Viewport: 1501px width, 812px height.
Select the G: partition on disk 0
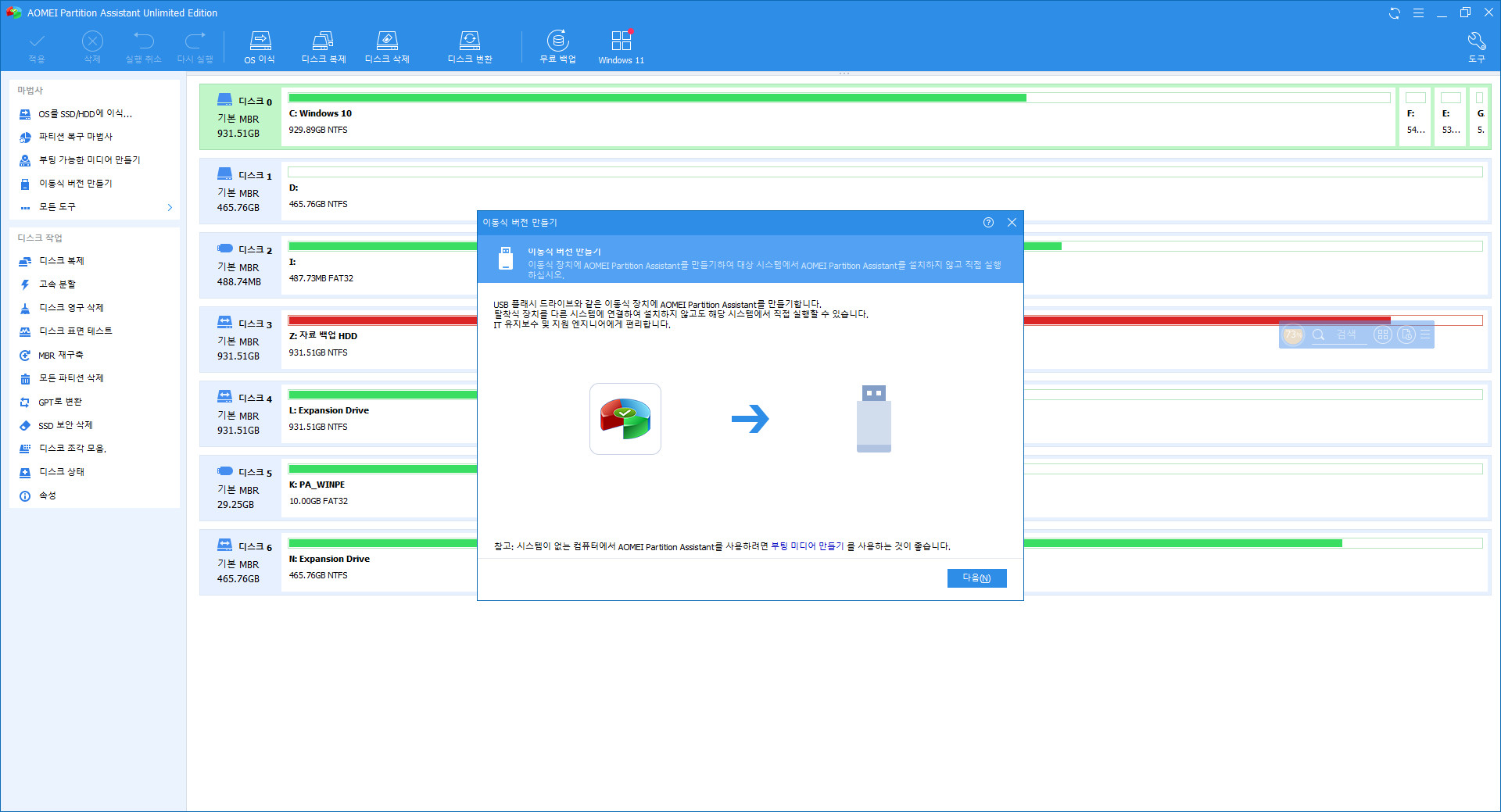(1479, 116)
